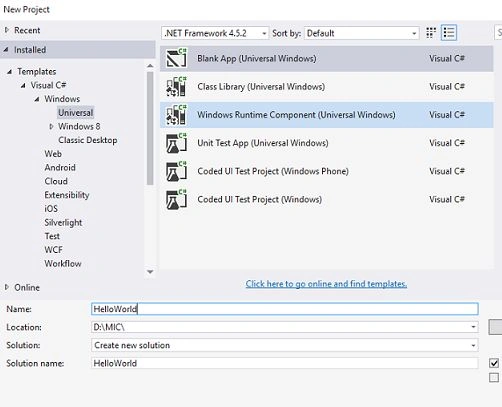Viewport: 502px width, 407px height.
Task: Select the Universal tree item
Action: (x=76, y=113)
